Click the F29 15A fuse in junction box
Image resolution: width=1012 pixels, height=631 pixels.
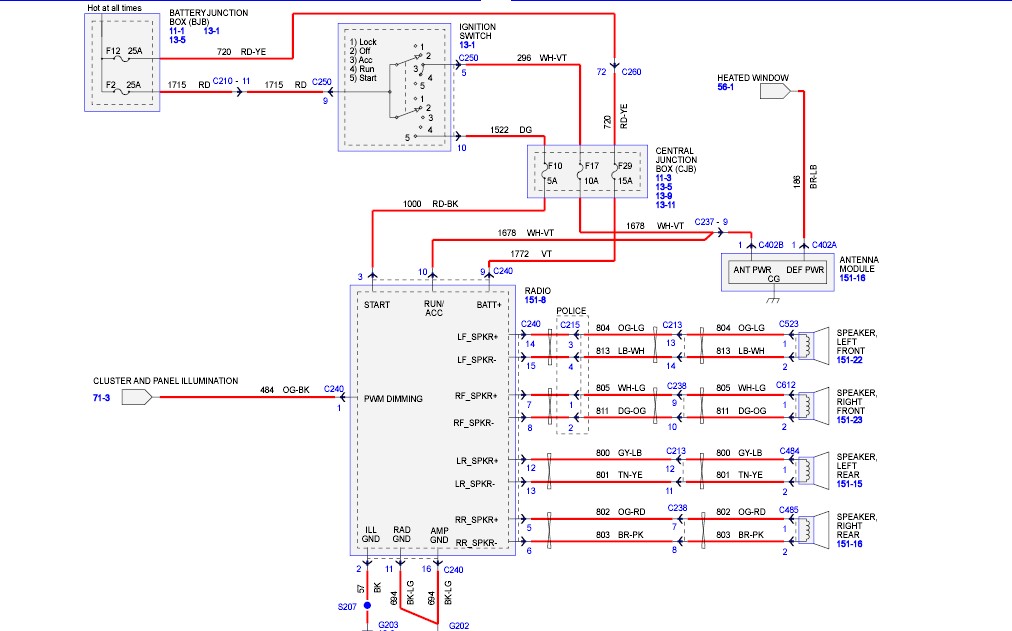(614, 173)
